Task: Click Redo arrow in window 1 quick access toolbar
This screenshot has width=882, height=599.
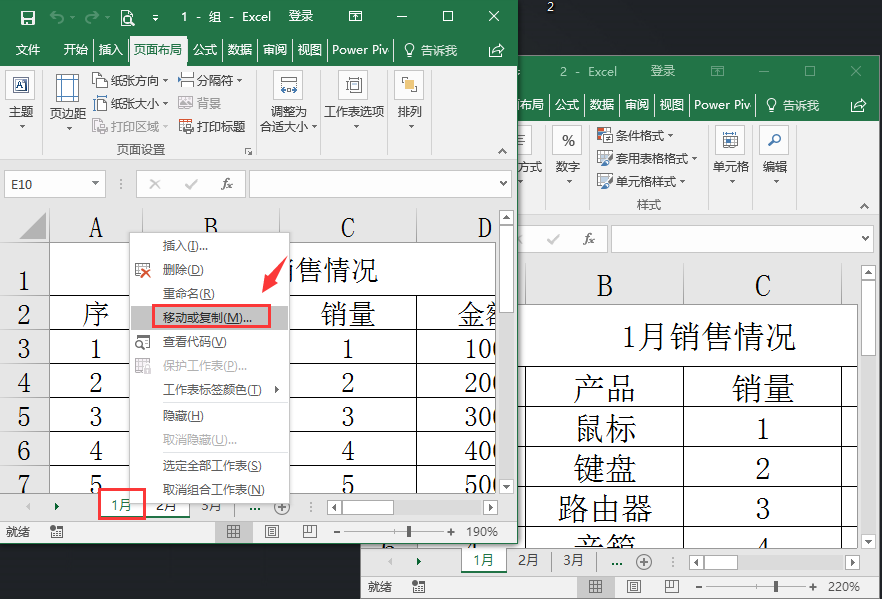Action: coord(91,17)
